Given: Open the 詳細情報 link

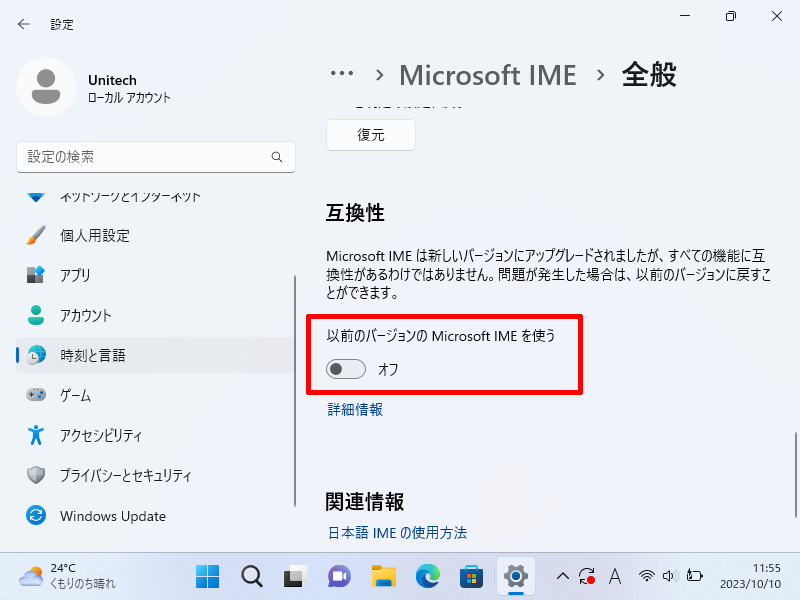Looking at the screenshot, I should [x=355, y=409].
